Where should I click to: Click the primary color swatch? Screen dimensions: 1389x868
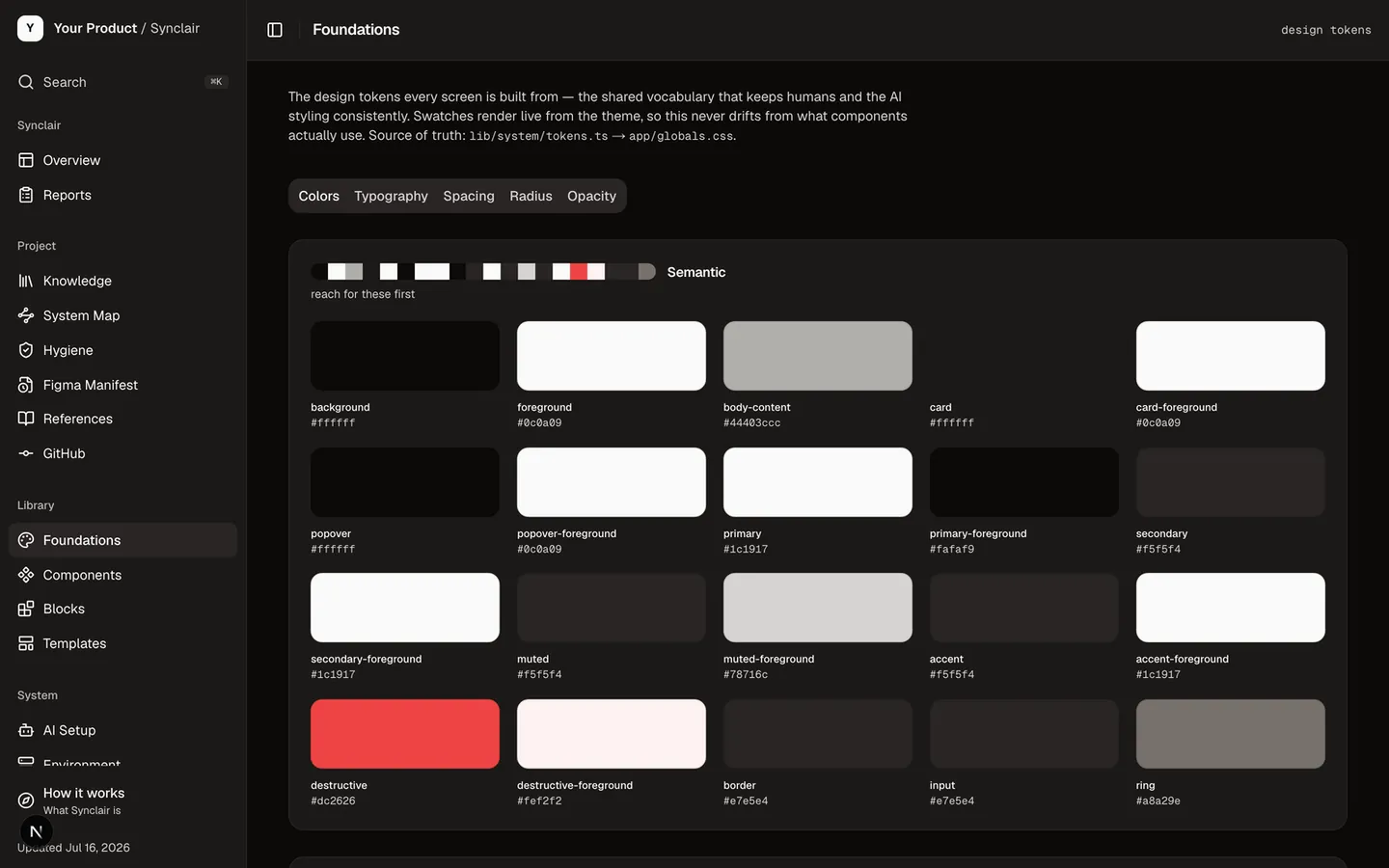click(818, 482)
